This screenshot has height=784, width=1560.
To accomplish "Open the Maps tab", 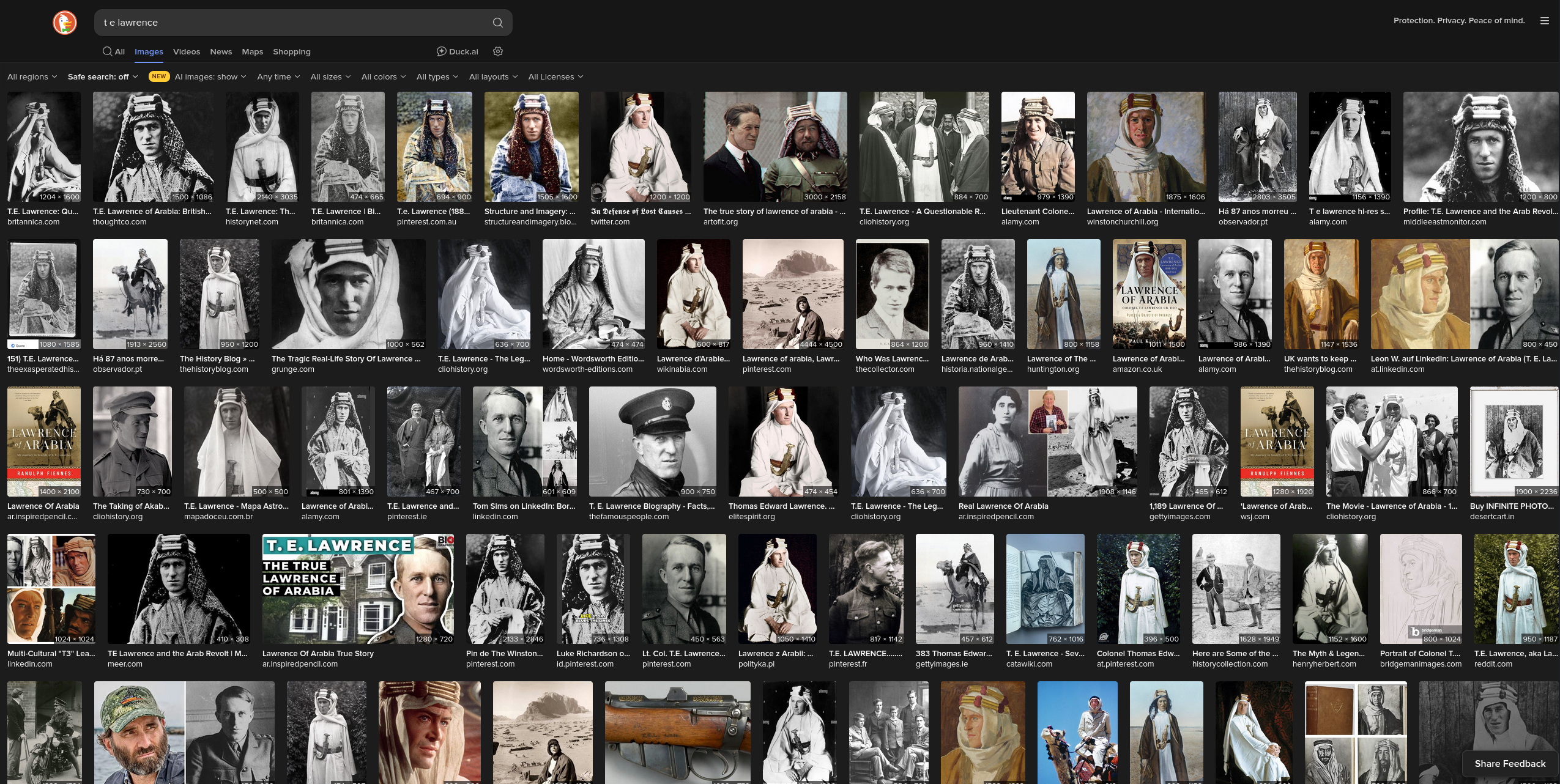I will pyautogui.click(x=252, y=51).
